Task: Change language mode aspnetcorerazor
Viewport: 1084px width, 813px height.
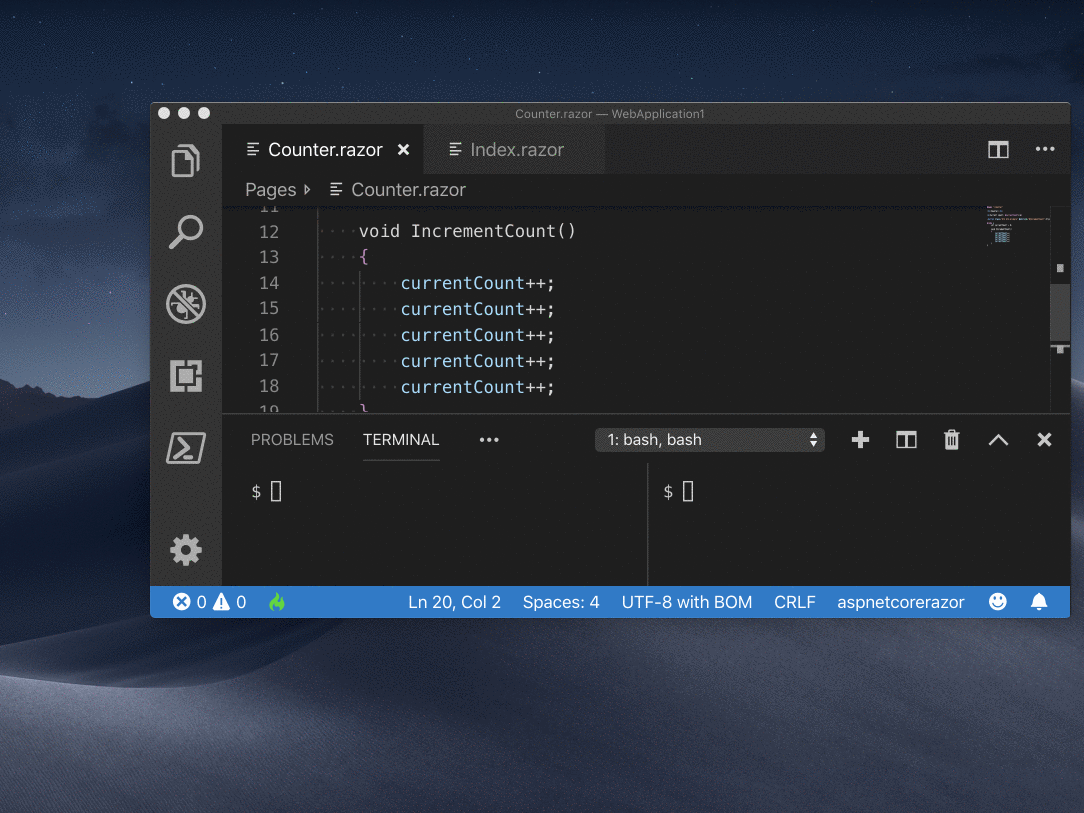Action: point(900,602)
